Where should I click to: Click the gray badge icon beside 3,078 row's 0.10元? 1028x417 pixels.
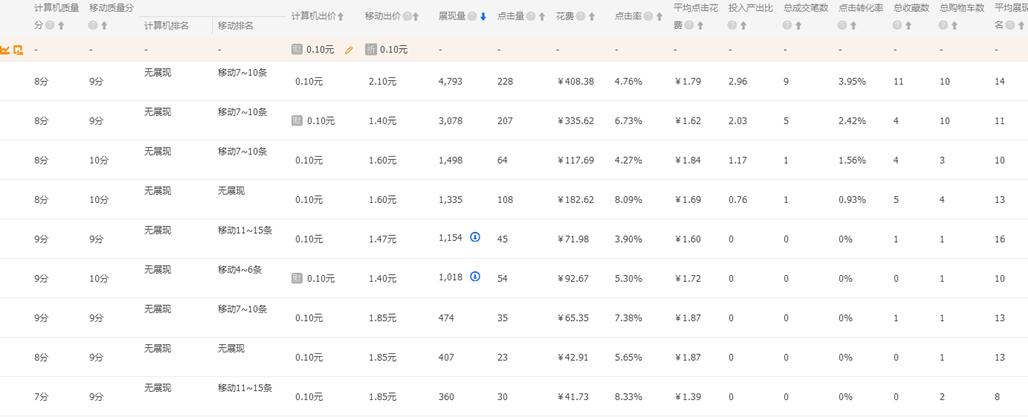(296, 120)
